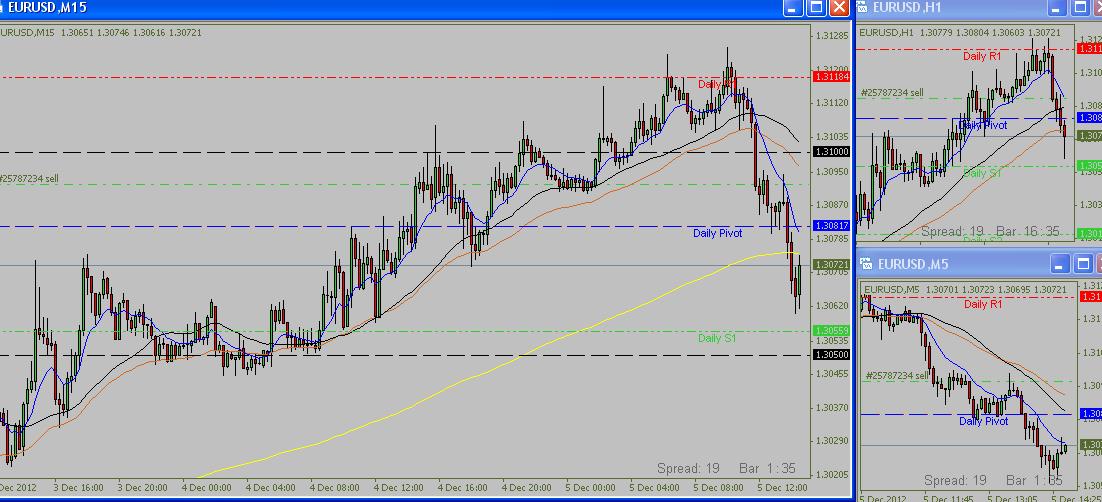Click the green 1.30559 price label
1102x502 pixels.
(831, 330)
